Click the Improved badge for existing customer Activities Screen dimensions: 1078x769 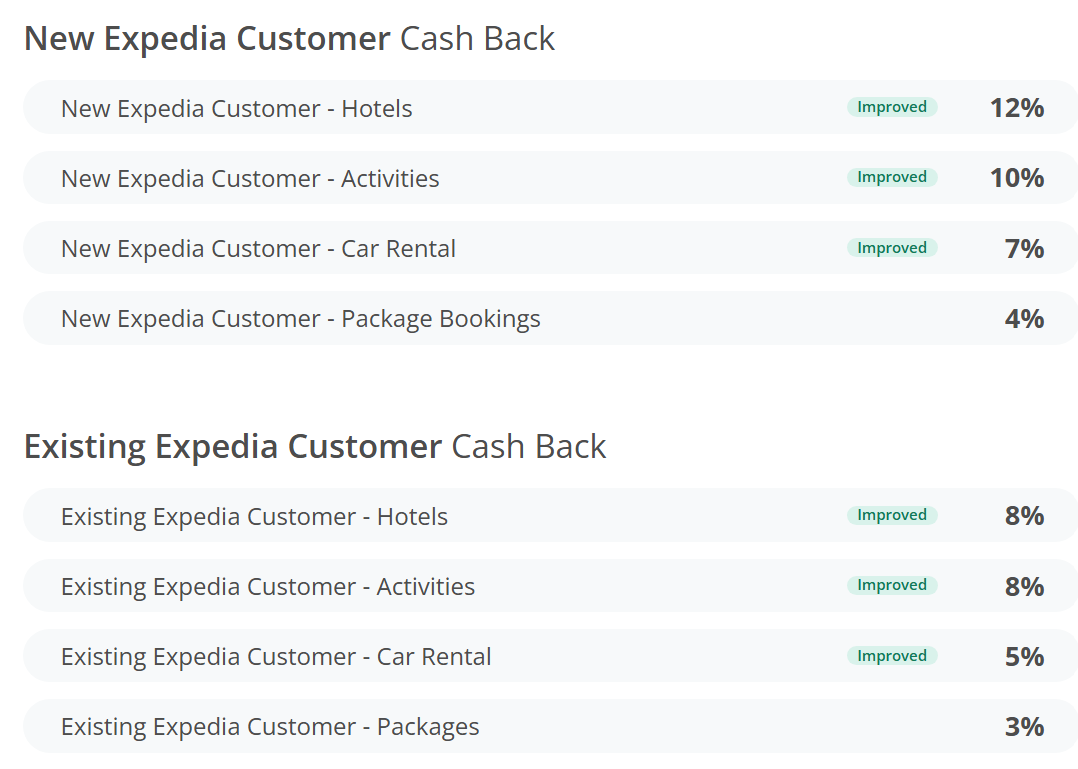click(892, 586)
